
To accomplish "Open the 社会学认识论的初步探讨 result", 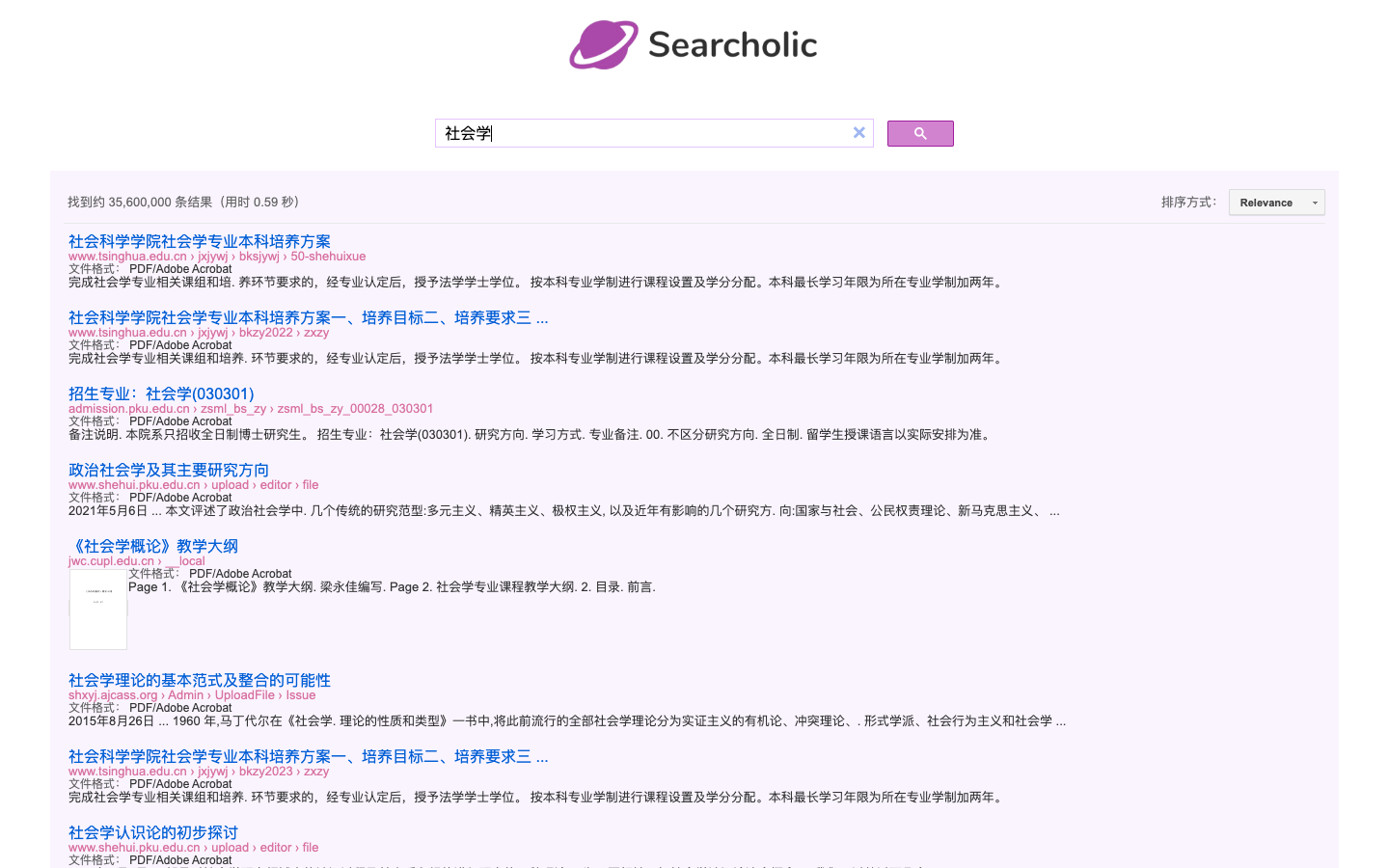I will pyautogui.click(x=153, y=832).
